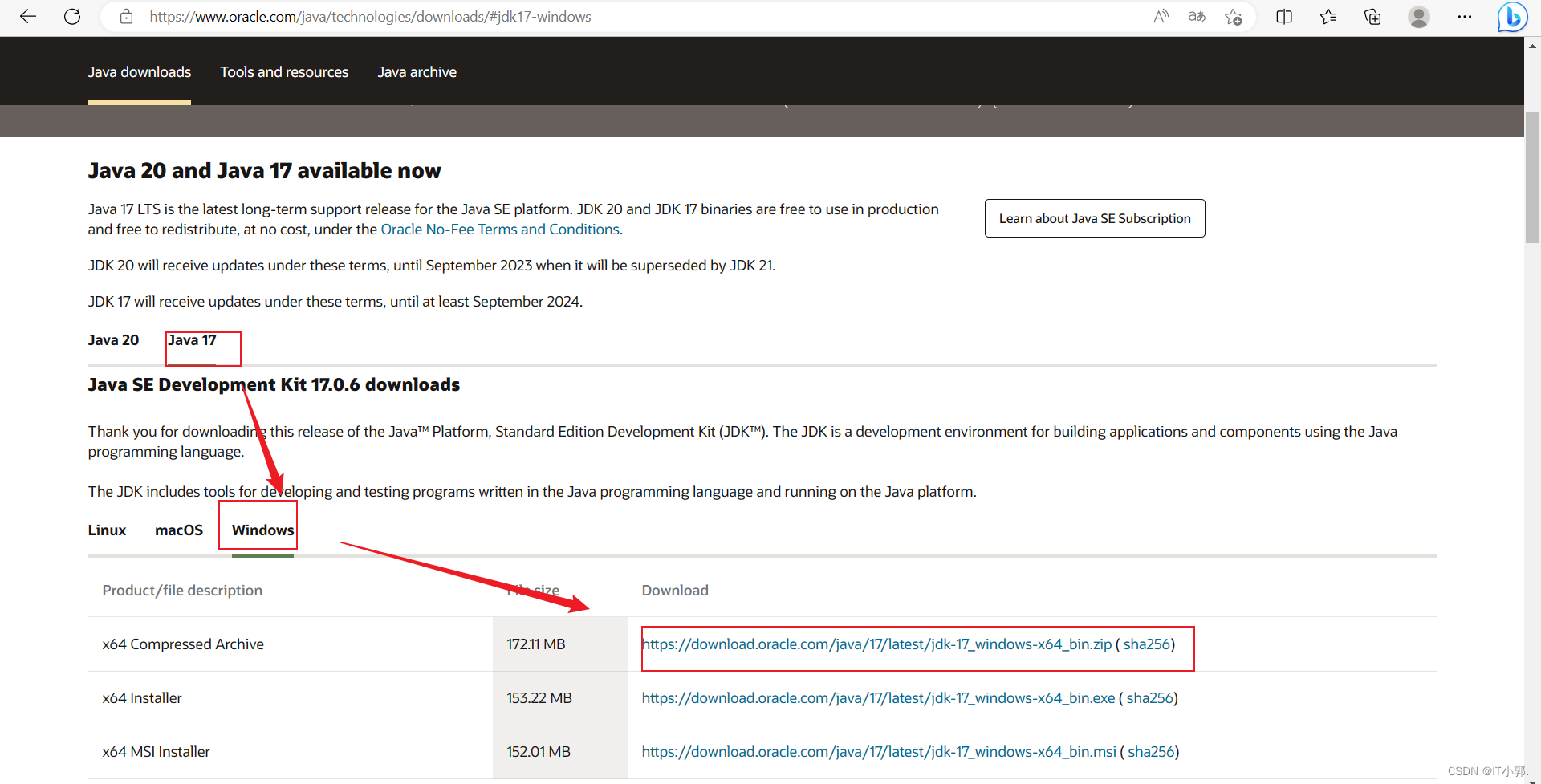
Task: Click the browser Back arrow
Action: coord(28,16)
